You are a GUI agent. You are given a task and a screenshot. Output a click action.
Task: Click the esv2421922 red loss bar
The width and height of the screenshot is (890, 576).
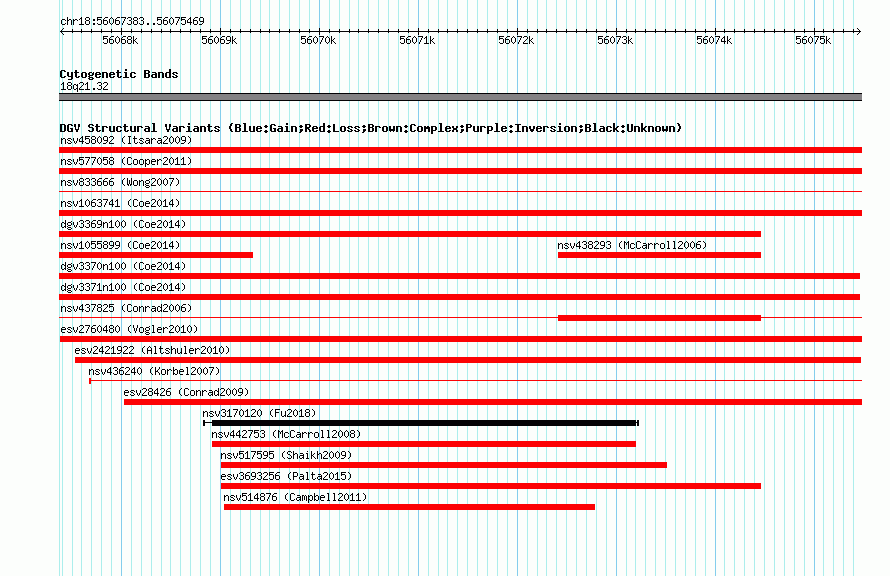[x=468, y=360]
